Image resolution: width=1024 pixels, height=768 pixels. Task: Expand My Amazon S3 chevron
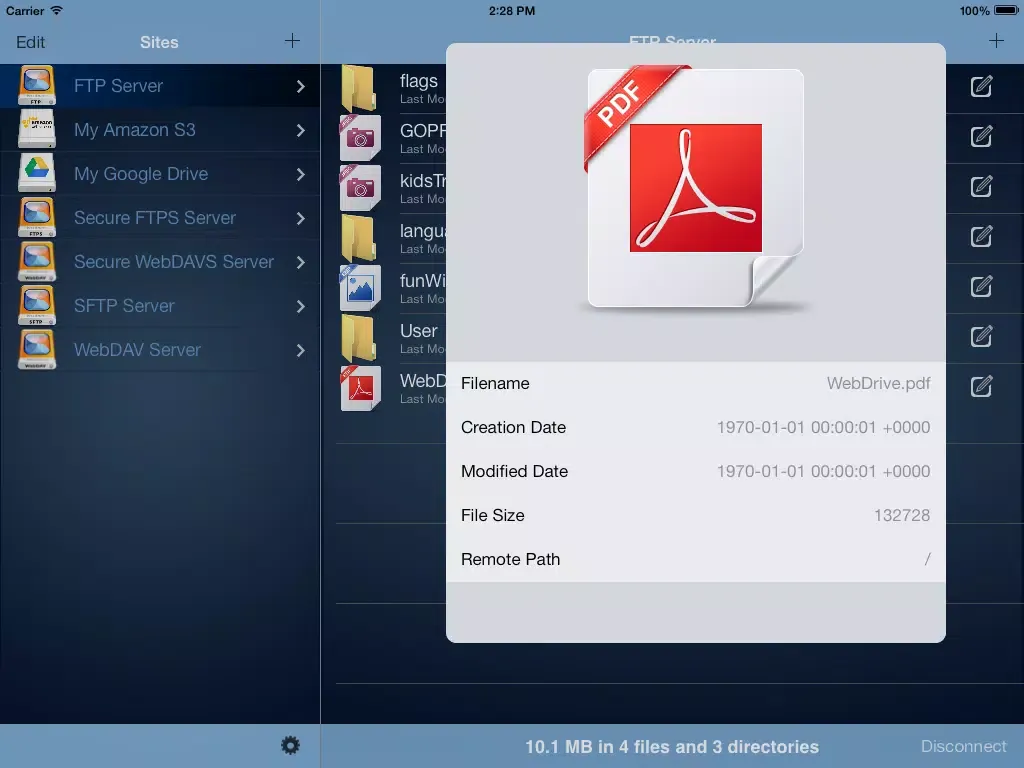(x=300, y=130)
